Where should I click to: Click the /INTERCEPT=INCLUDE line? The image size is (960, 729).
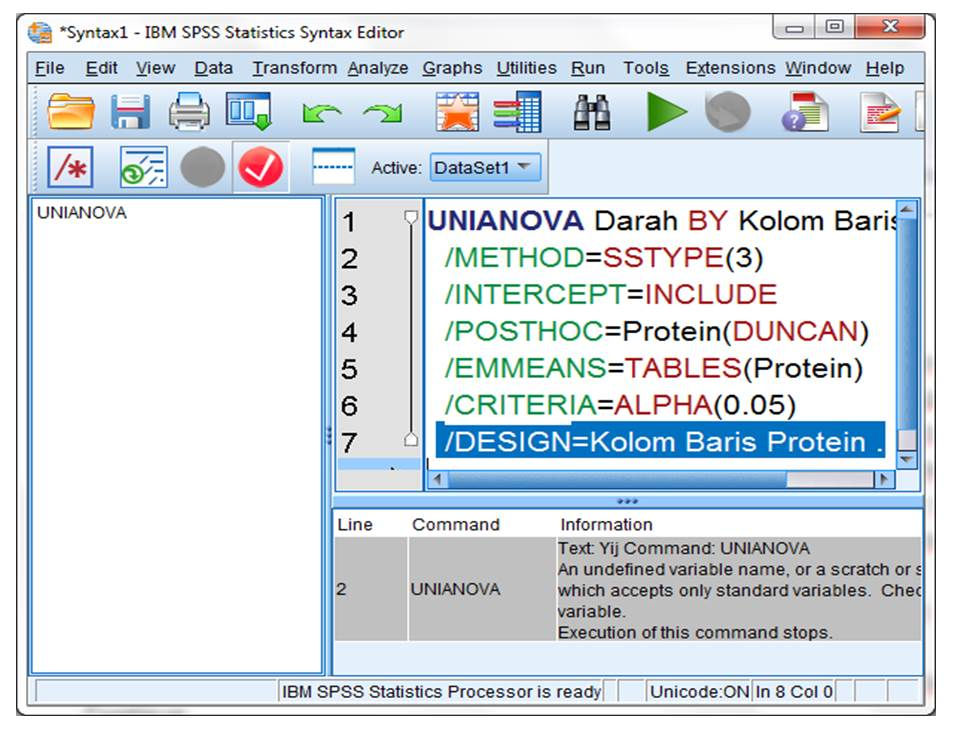[x=610, y=294]
